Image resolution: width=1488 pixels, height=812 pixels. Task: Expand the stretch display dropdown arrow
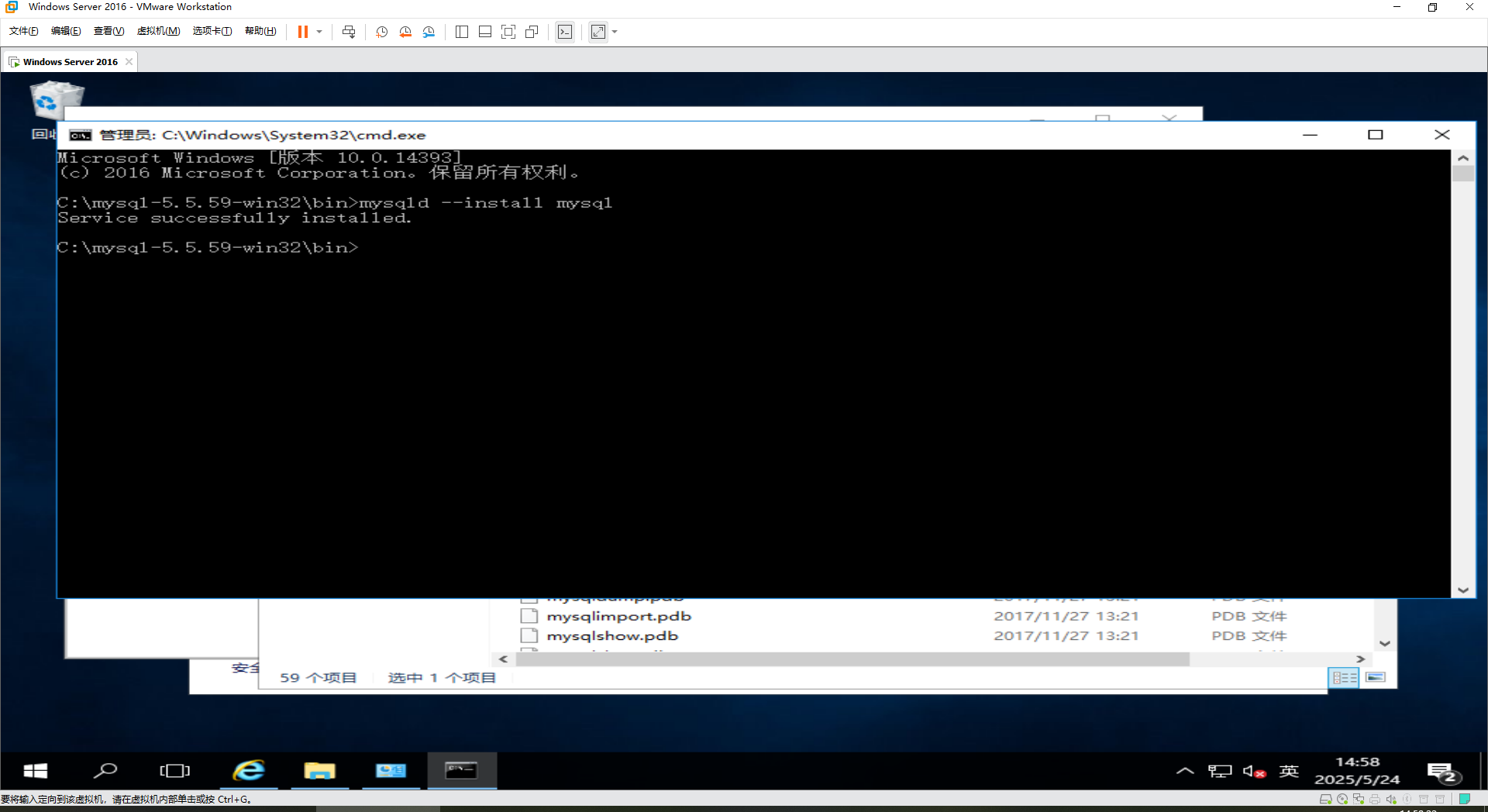(615, 32)
